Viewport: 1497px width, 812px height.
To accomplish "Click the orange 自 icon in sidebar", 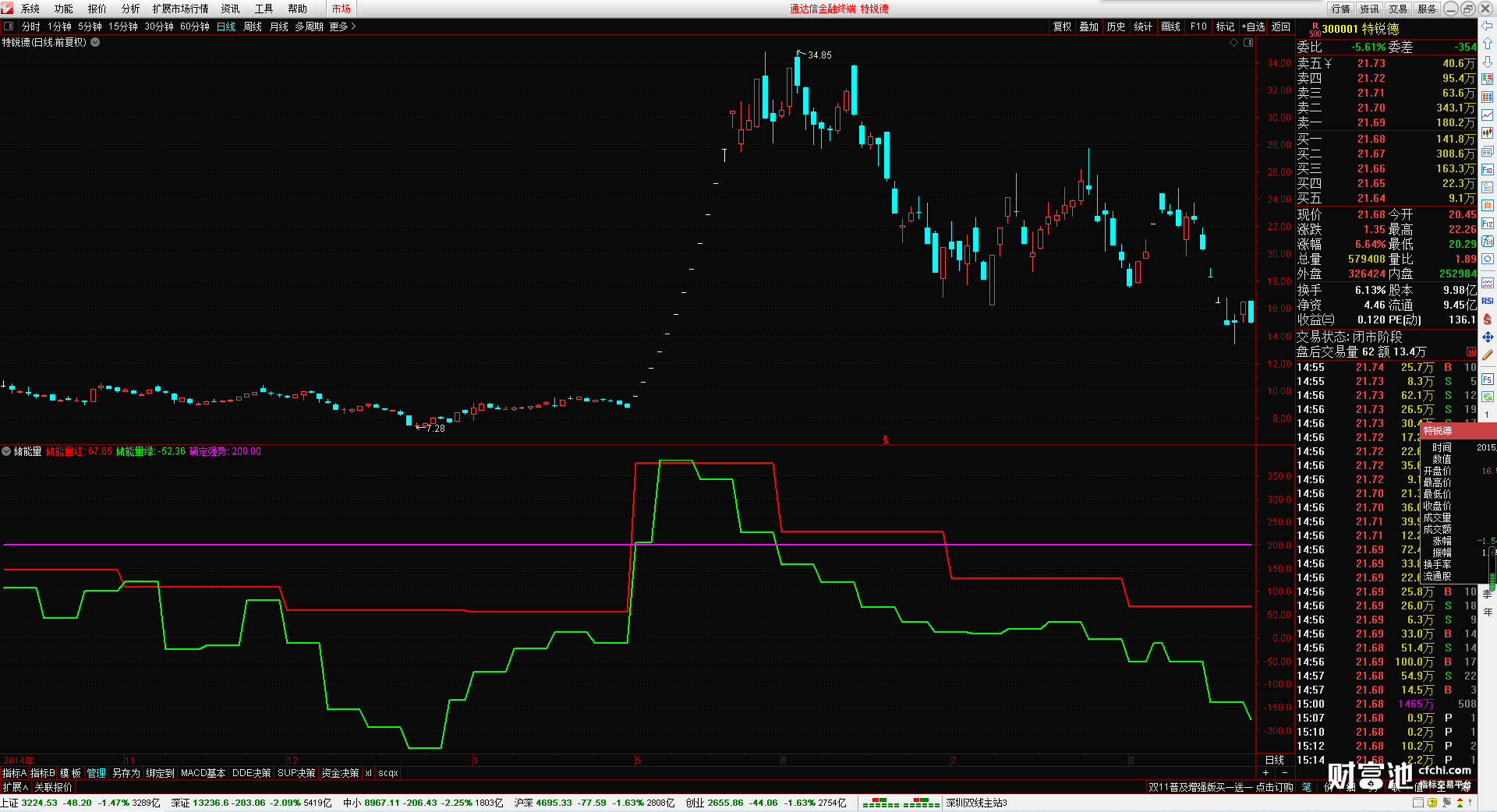I will click(1488, 206).
